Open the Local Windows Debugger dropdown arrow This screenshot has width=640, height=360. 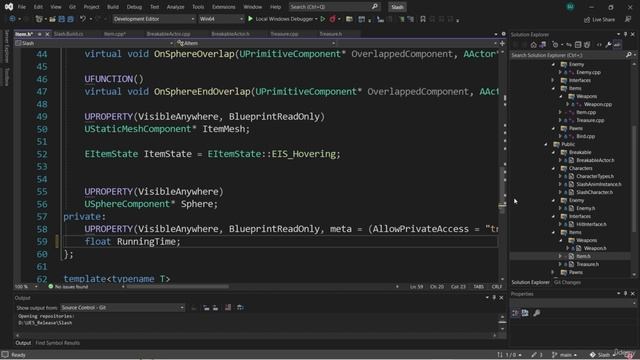click(316, 19)
